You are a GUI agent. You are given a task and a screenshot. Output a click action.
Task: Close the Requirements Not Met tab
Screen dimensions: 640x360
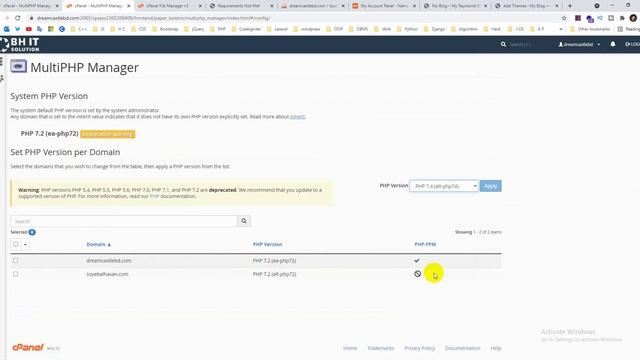(x=272, y=6)
